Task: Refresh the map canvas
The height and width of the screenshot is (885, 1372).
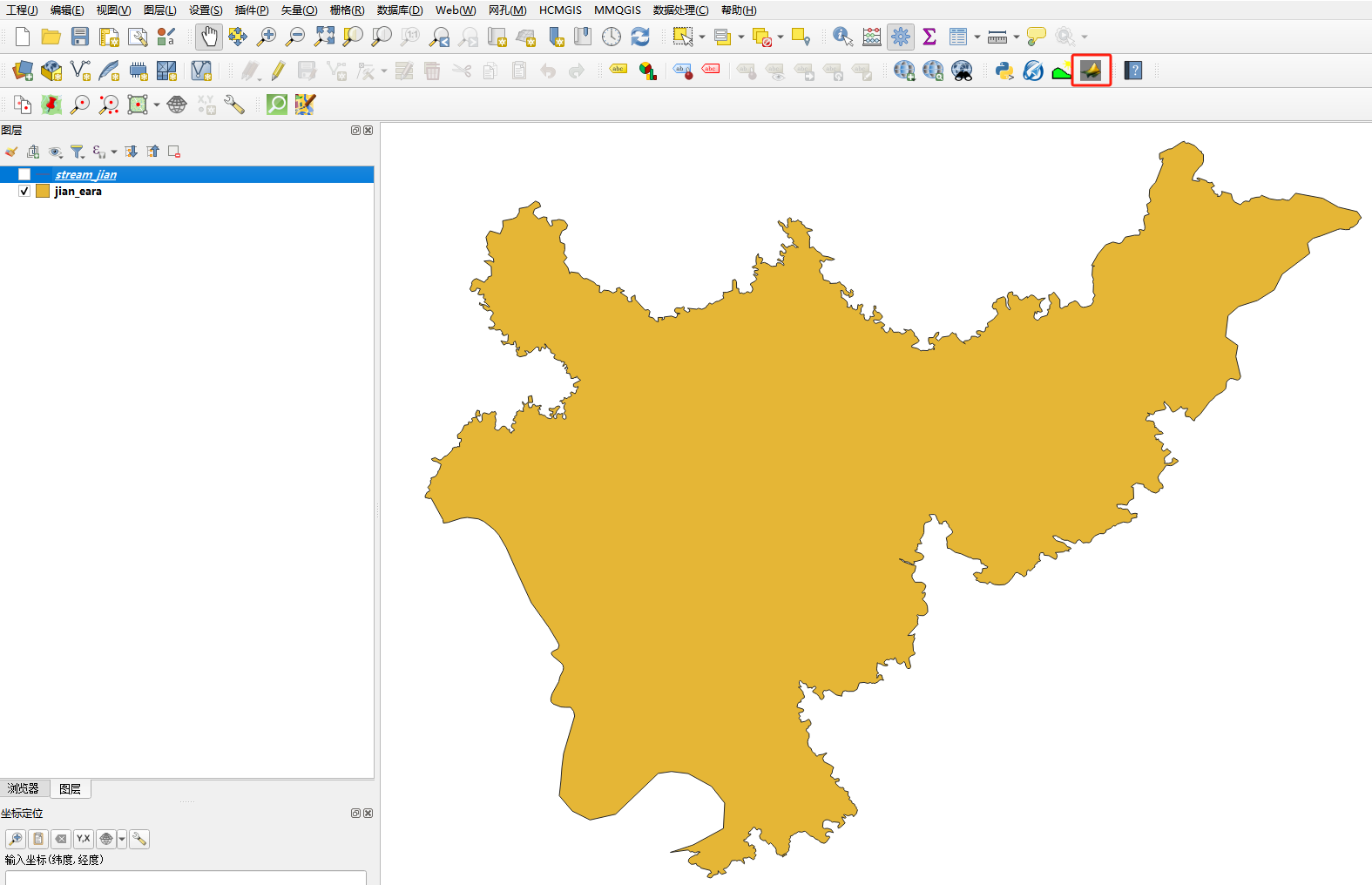Action: [x=640, y=37]
